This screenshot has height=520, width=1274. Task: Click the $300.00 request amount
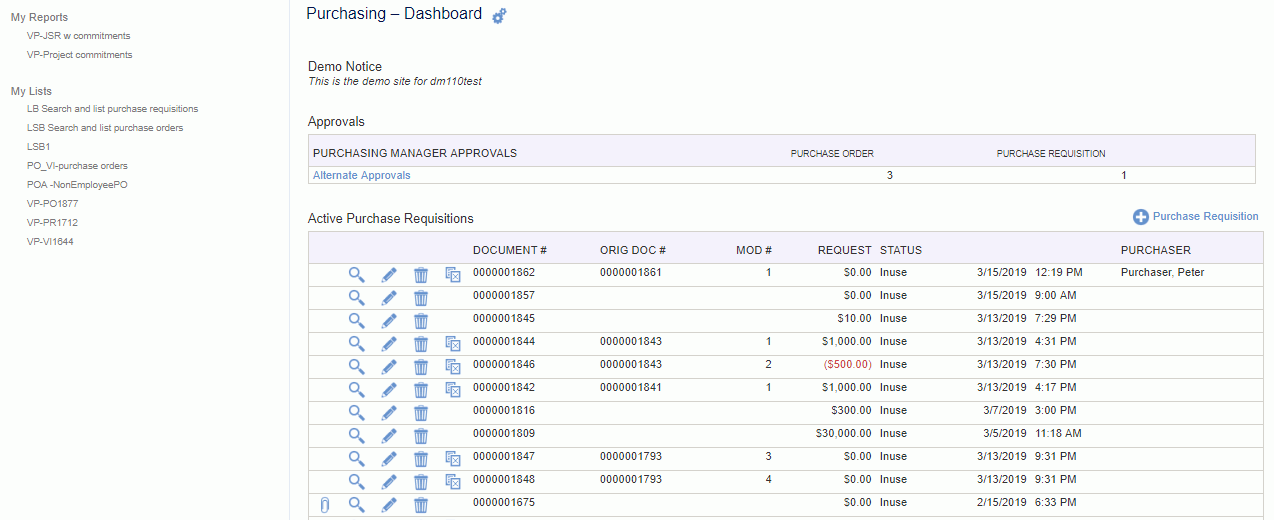[851, 410]
